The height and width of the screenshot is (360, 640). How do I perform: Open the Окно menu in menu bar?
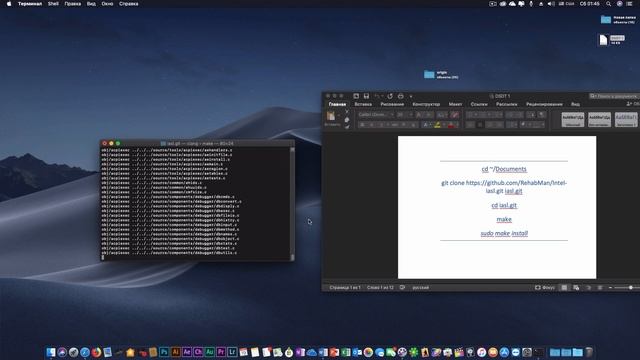tap(107, 4)
